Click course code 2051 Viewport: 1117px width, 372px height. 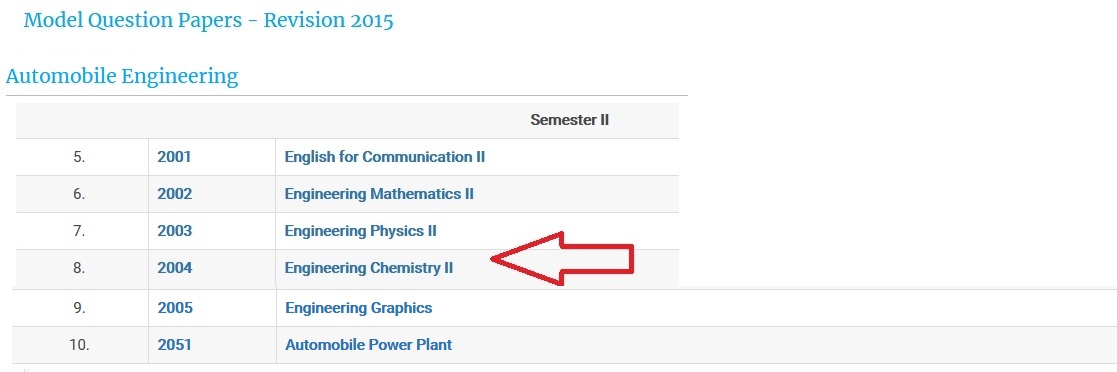[175, 345]
